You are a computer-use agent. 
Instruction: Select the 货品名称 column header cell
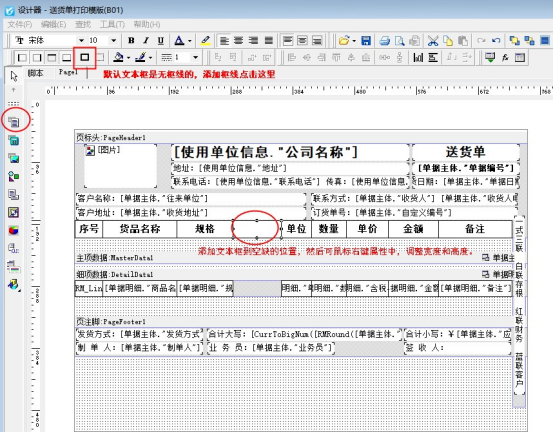(140, 229)
